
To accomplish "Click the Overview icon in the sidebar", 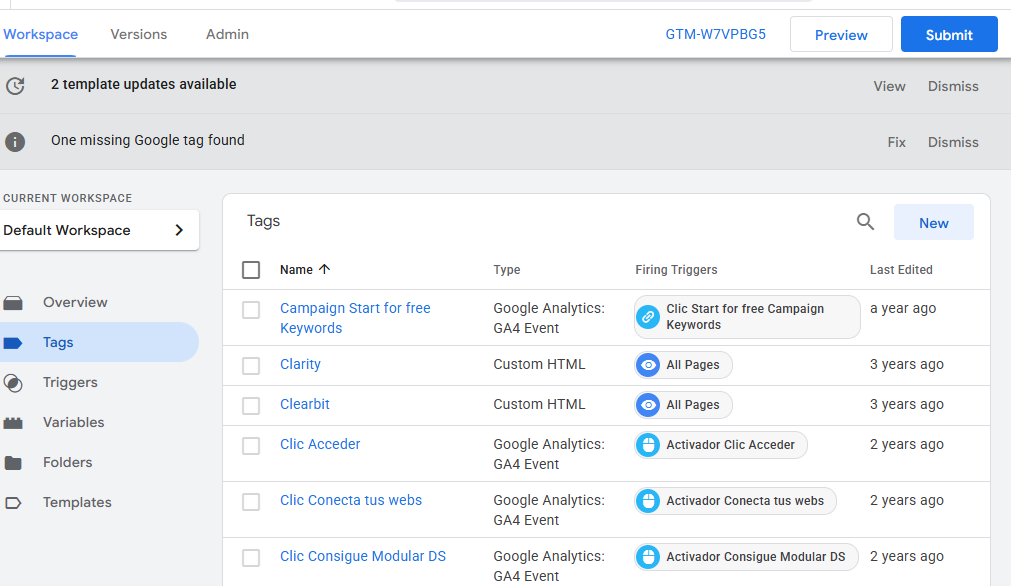I will [x=14, y=303].
